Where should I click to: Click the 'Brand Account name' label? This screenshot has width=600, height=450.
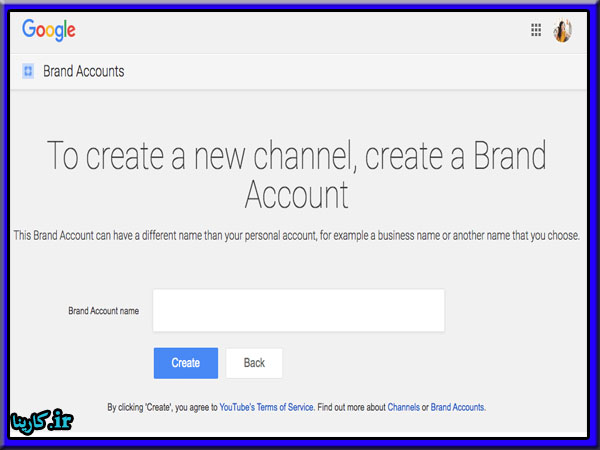click(103, 311)
